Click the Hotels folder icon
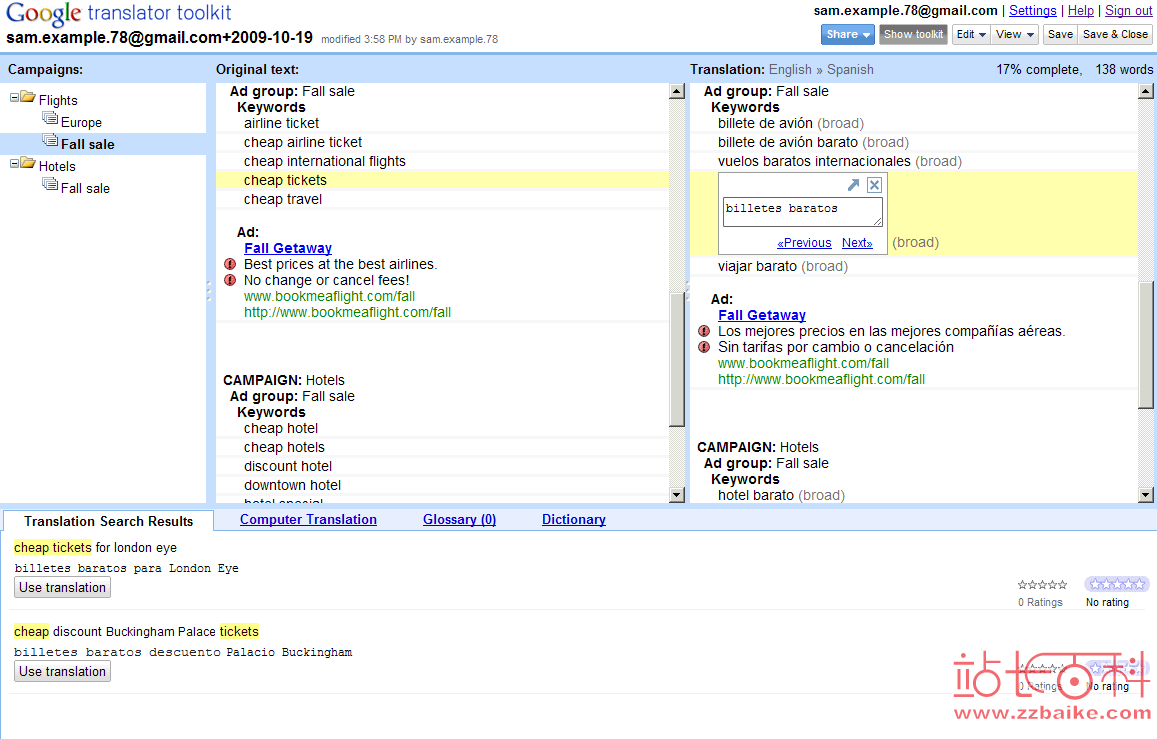Screen dimensions: 1157x739 [x=28, y=163]
